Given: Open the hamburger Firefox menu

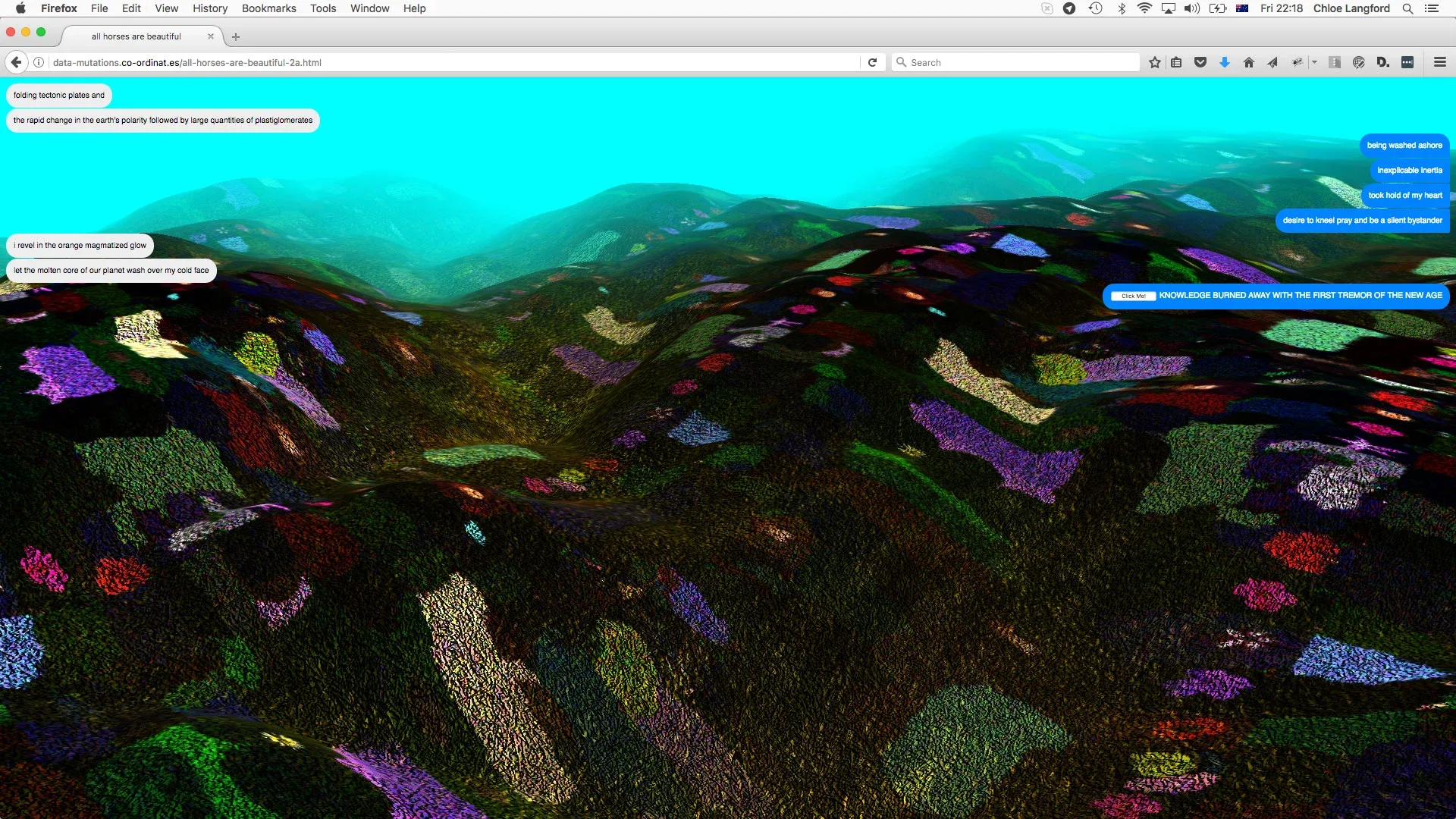Looking at the screenshot, I should [1440, 63].
